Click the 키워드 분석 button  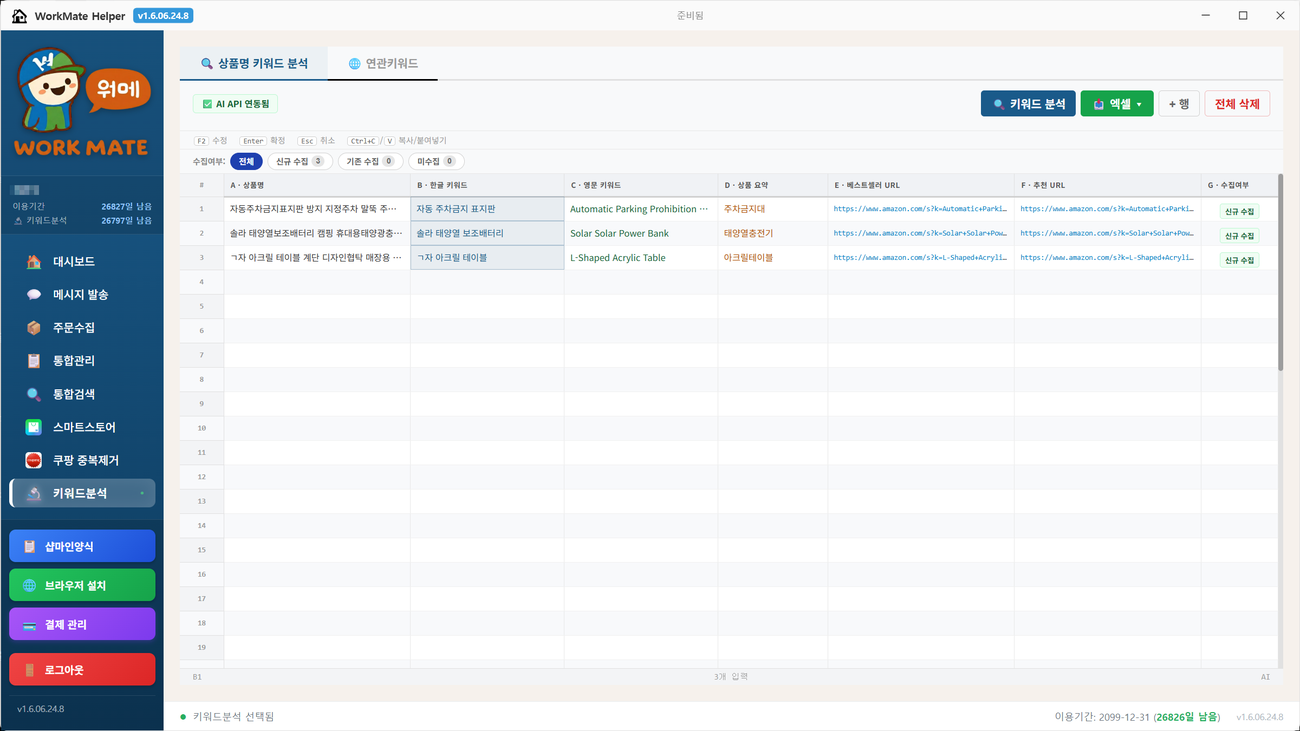click(1028, 104)
